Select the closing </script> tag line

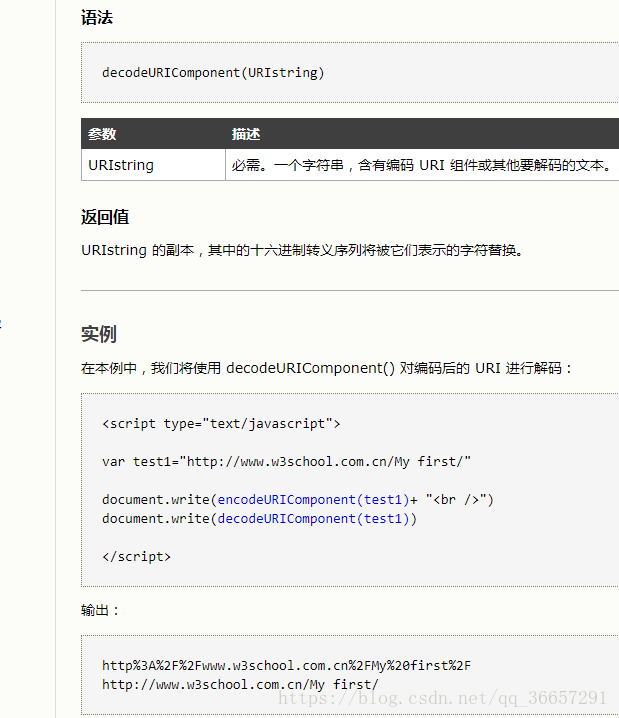[136, 557]
